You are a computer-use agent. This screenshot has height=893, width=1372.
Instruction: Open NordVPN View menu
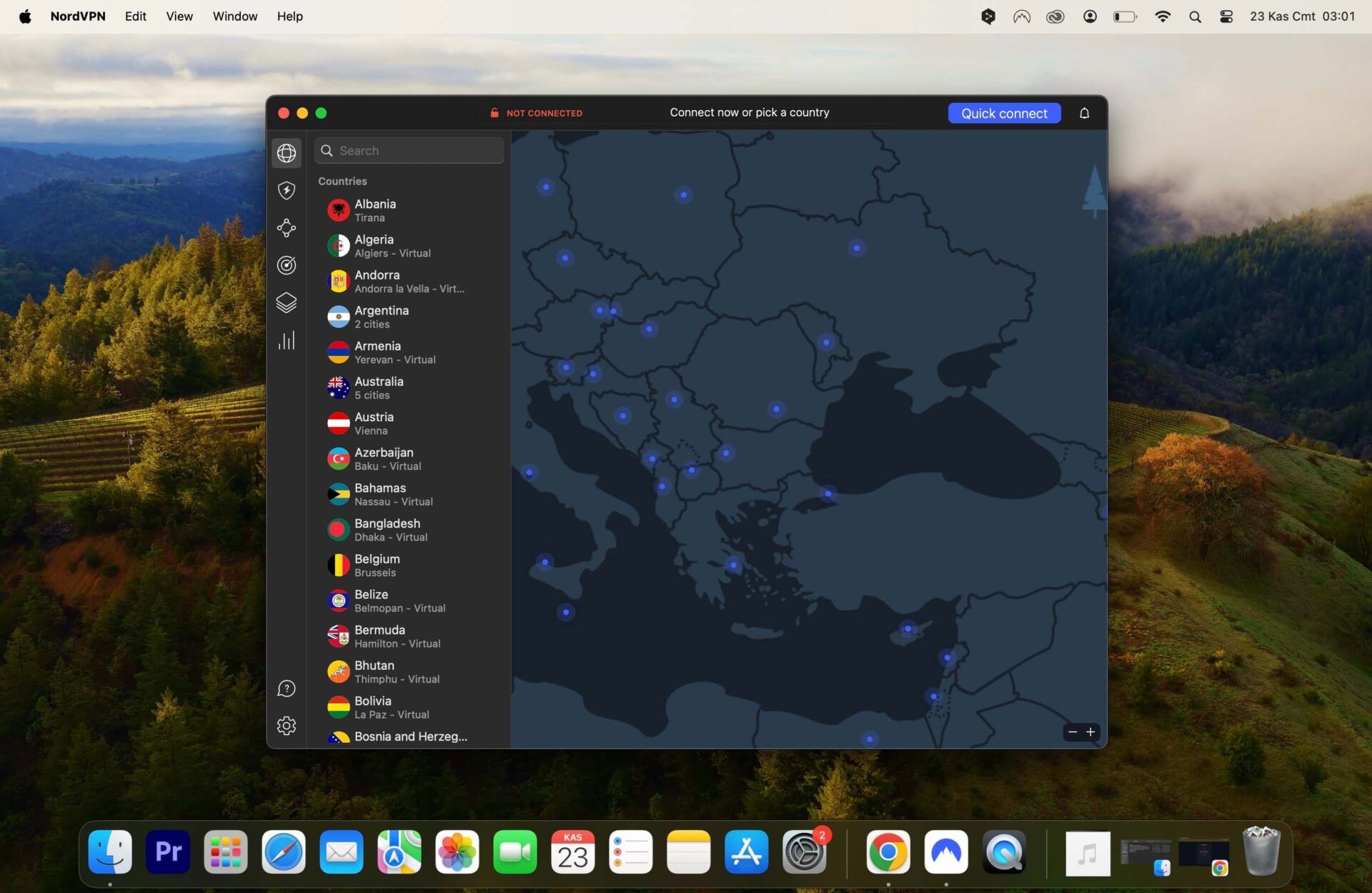point(179,16)
